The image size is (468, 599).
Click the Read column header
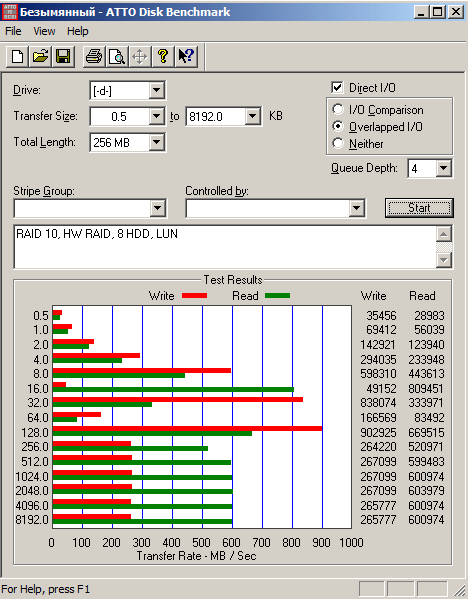(x=422, y=296)
